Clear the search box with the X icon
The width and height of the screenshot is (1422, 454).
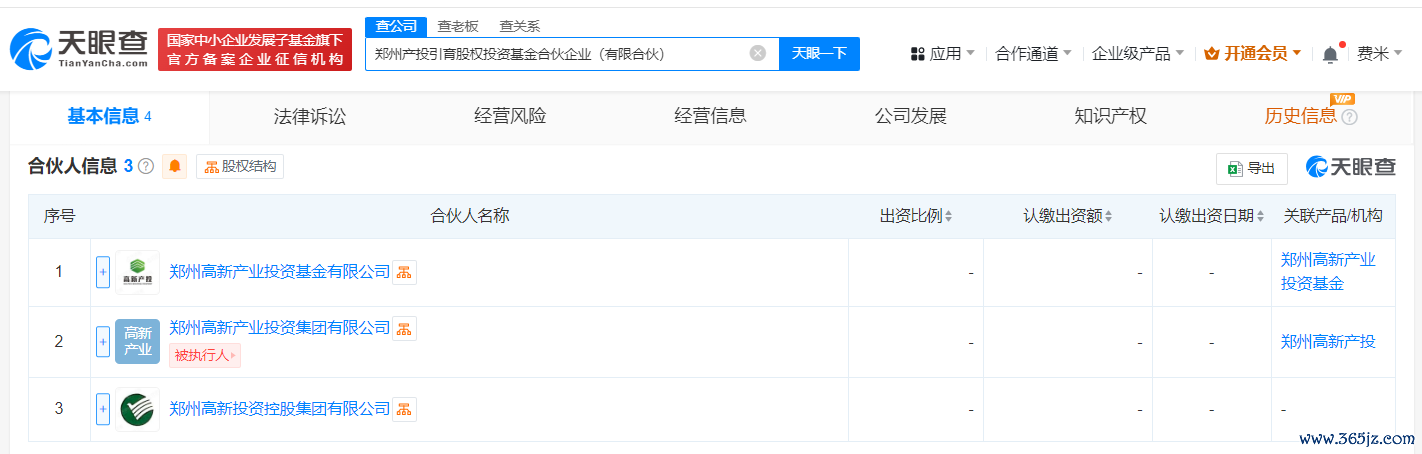758,54
